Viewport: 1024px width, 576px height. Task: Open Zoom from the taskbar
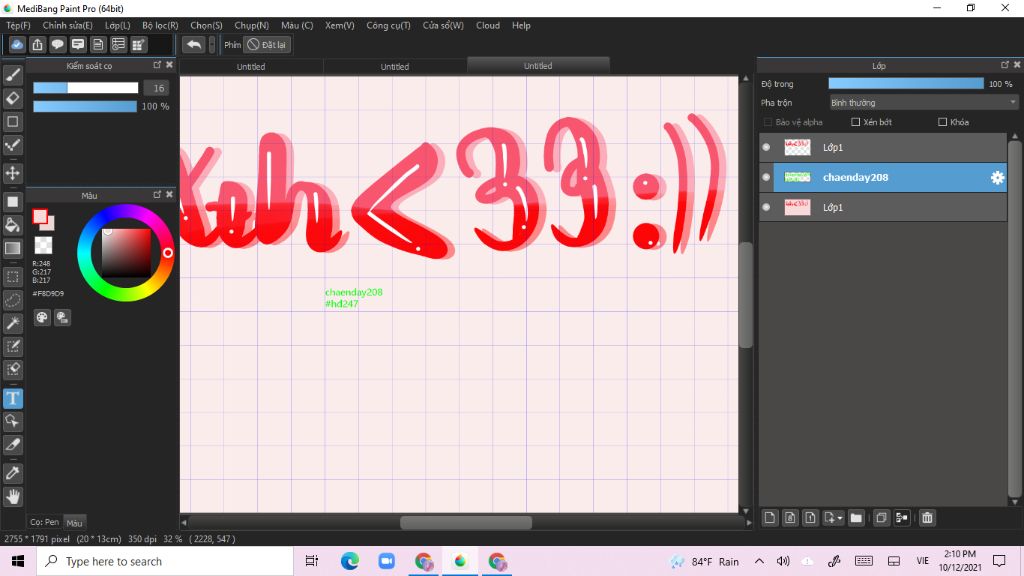[x=387, y=561]
